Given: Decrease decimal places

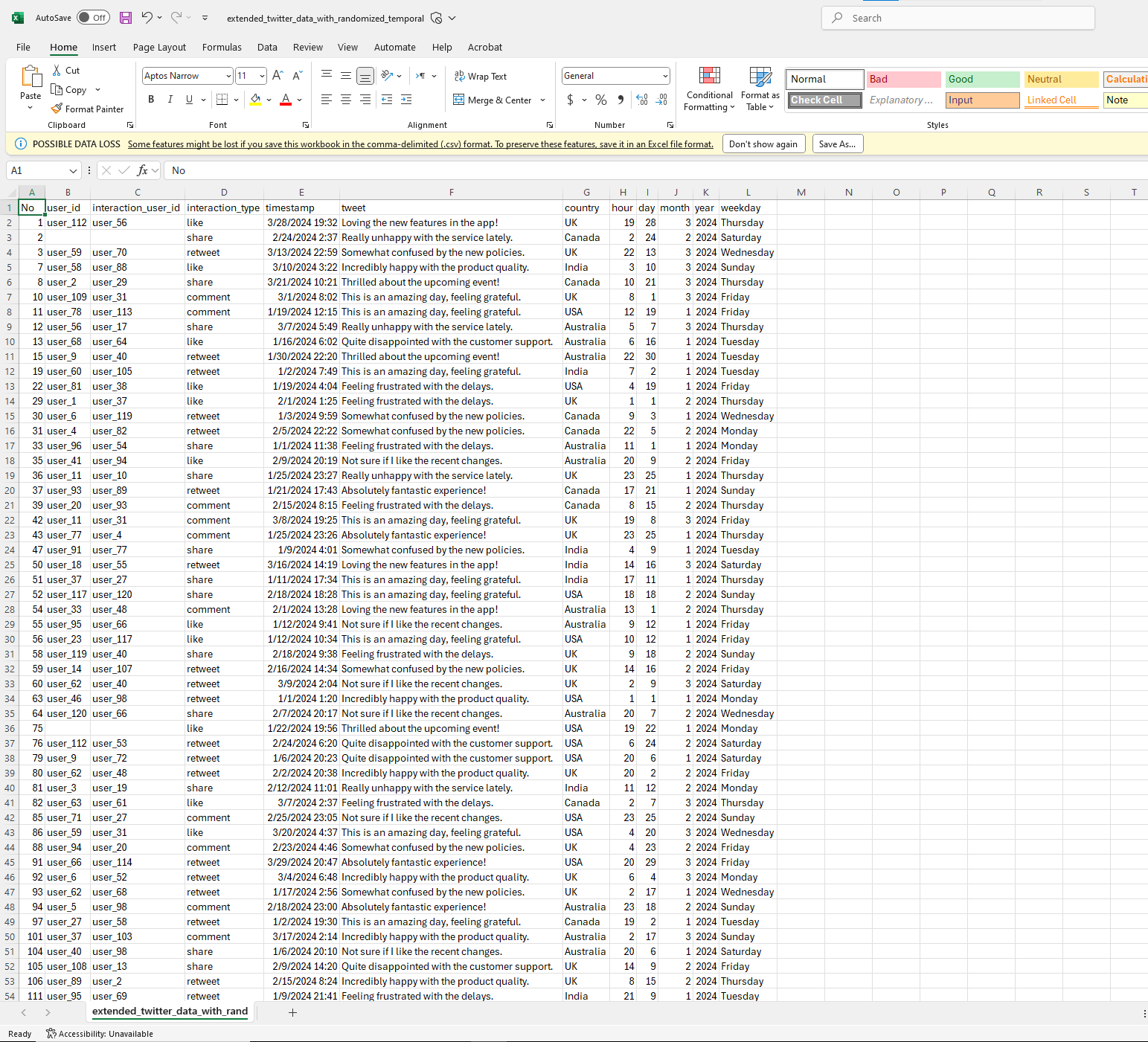Looking at the screenshot, I should click(x=661, y=100).
